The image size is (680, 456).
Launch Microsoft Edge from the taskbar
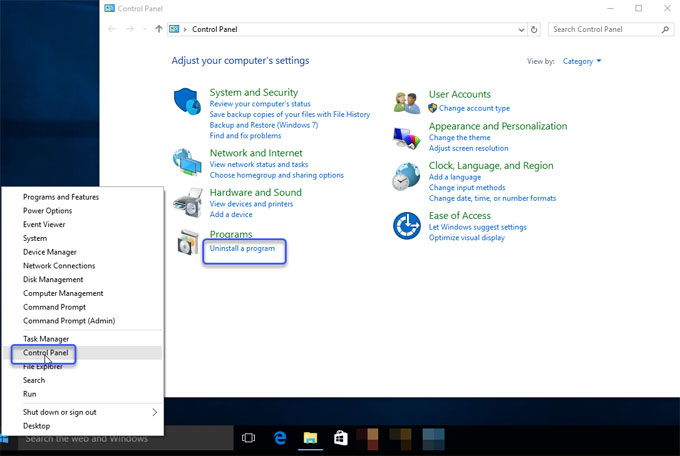point(280,438)
